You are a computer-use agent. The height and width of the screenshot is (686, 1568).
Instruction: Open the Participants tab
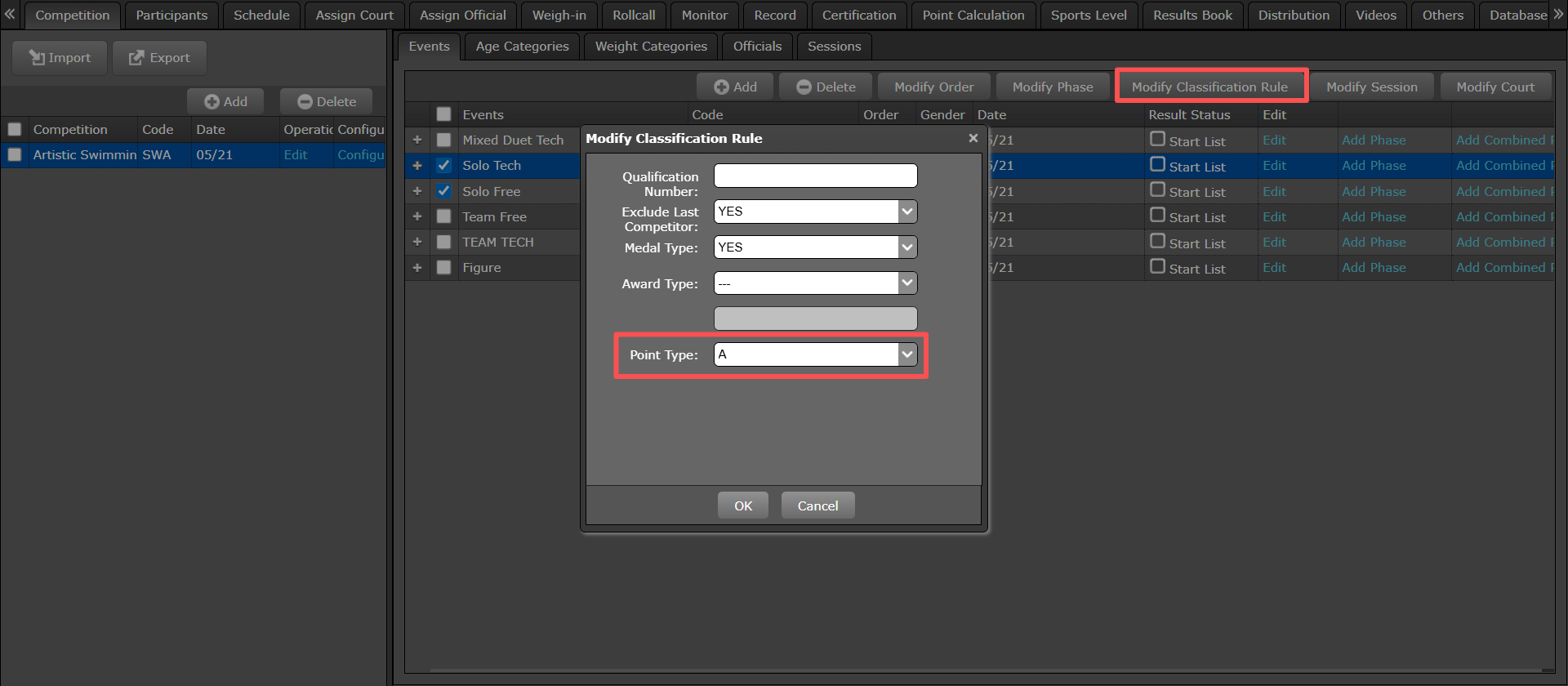coord(171,16)
